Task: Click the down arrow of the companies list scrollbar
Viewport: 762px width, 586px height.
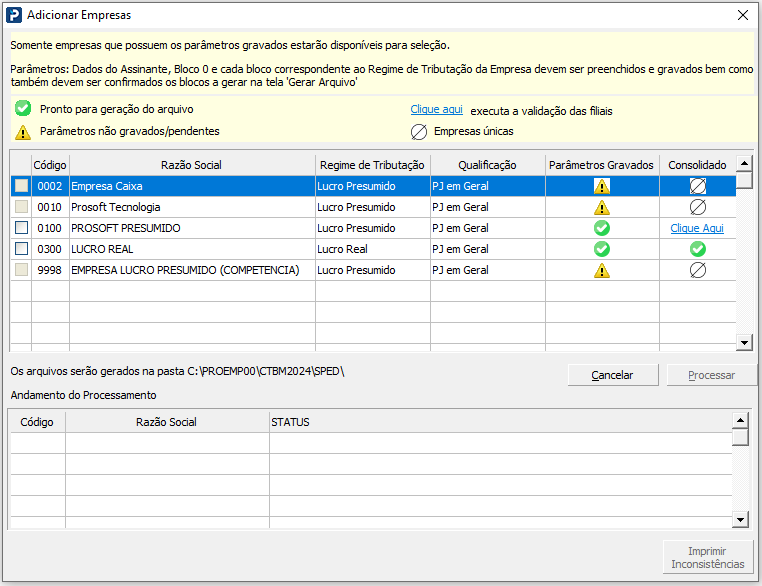Action: (745, 343)
